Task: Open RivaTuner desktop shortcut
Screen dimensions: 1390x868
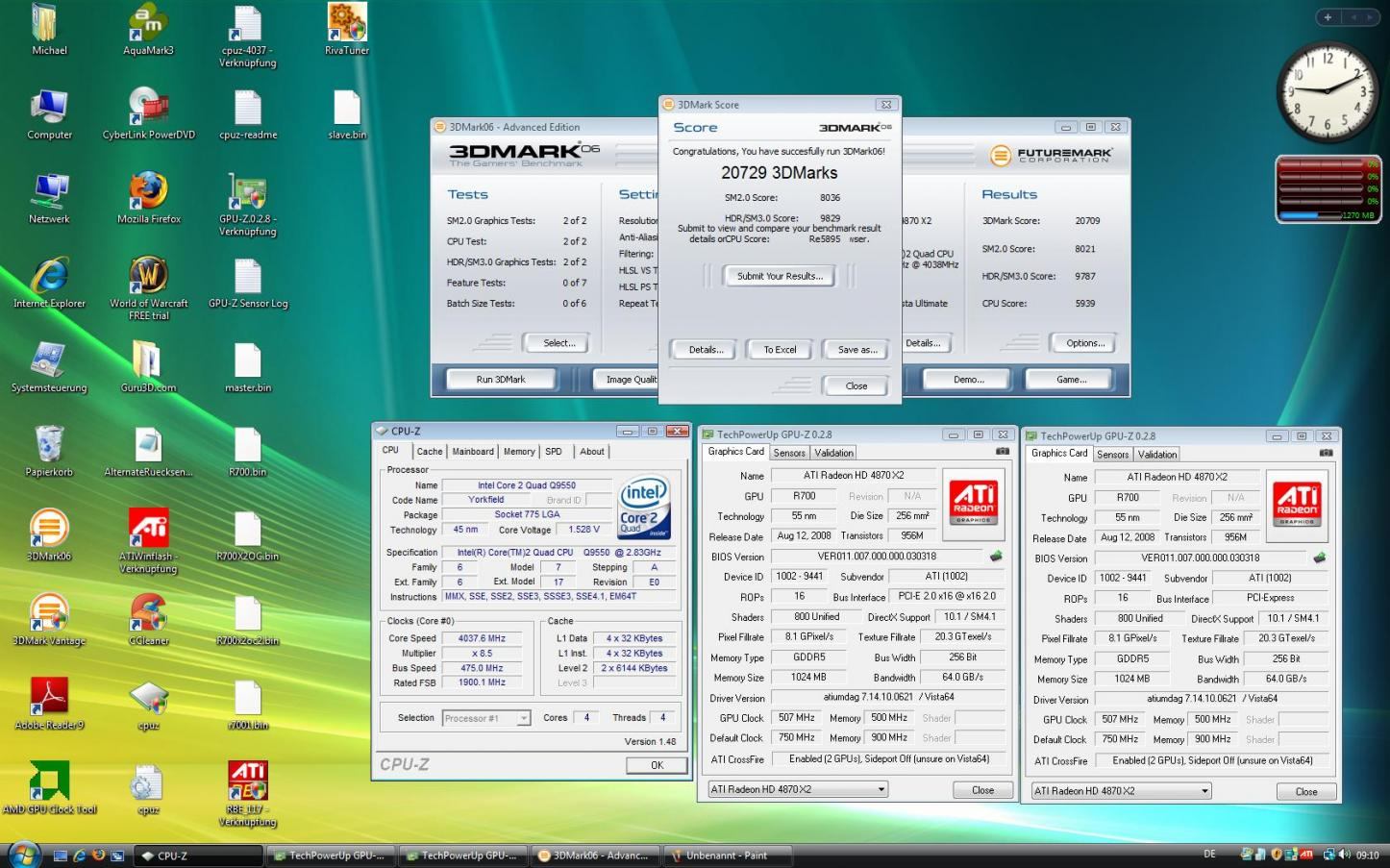Action: pos(347,31)
